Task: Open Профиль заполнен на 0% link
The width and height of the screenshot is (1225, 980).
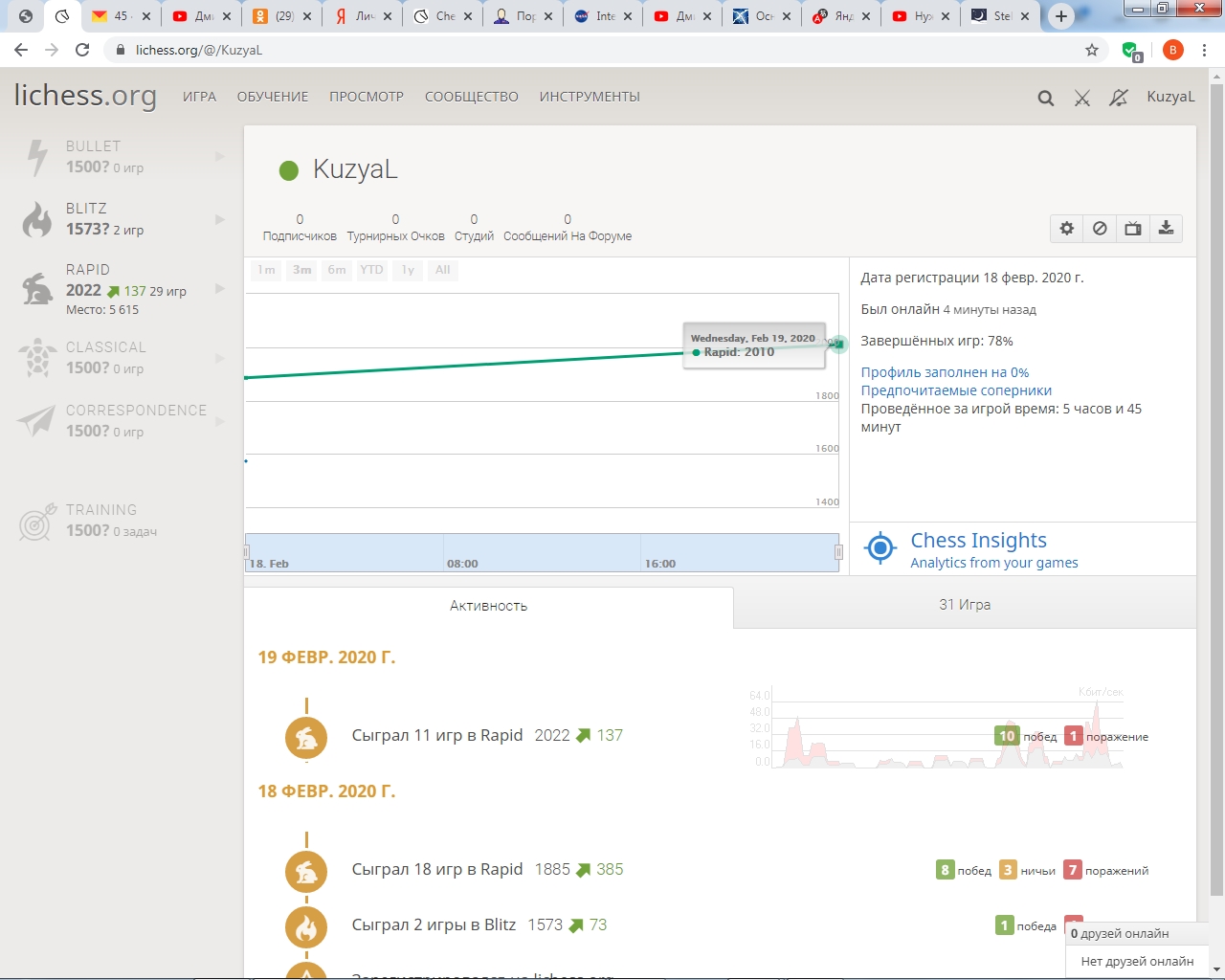Action: [945, 372]
